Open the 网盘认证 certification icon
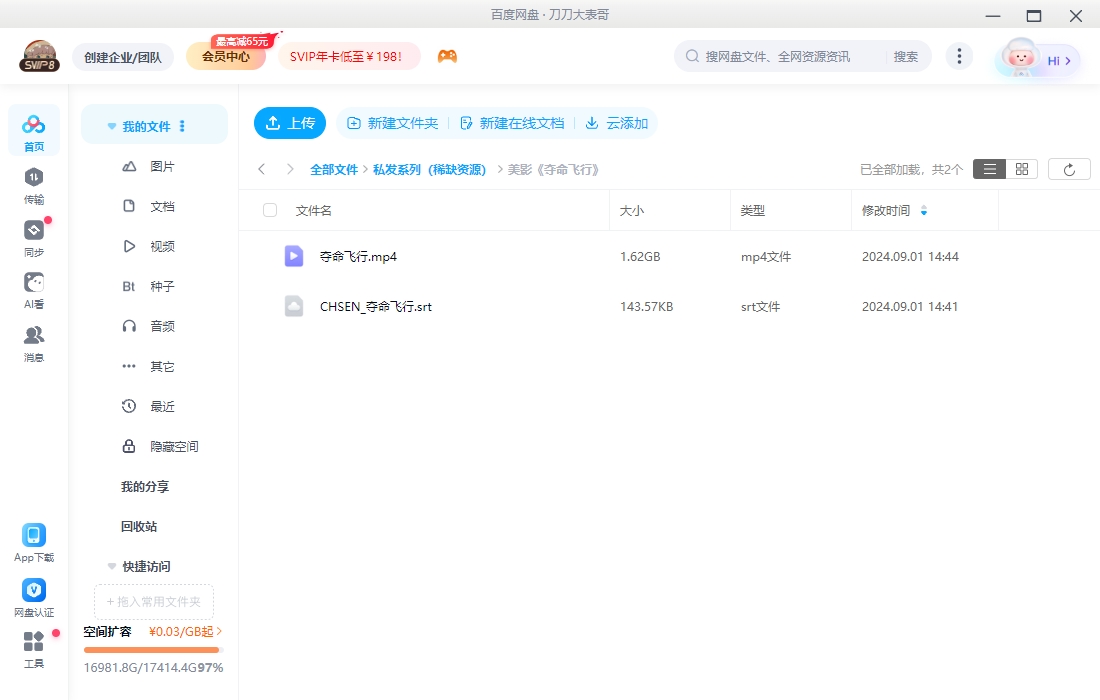Image resolution: width=1100 pixels, height=700 pixels. [34, 595]
